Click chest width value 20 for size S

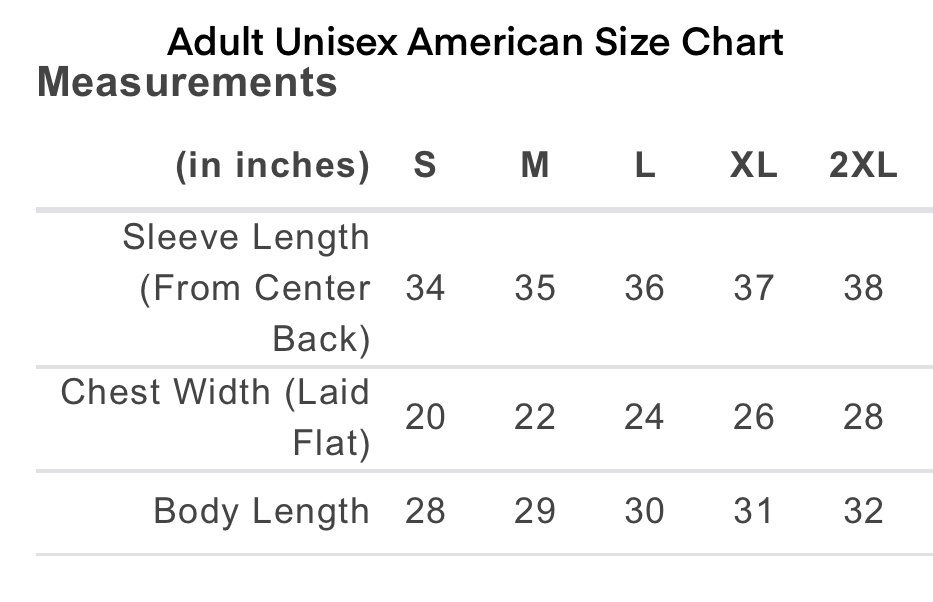(425, 417)
